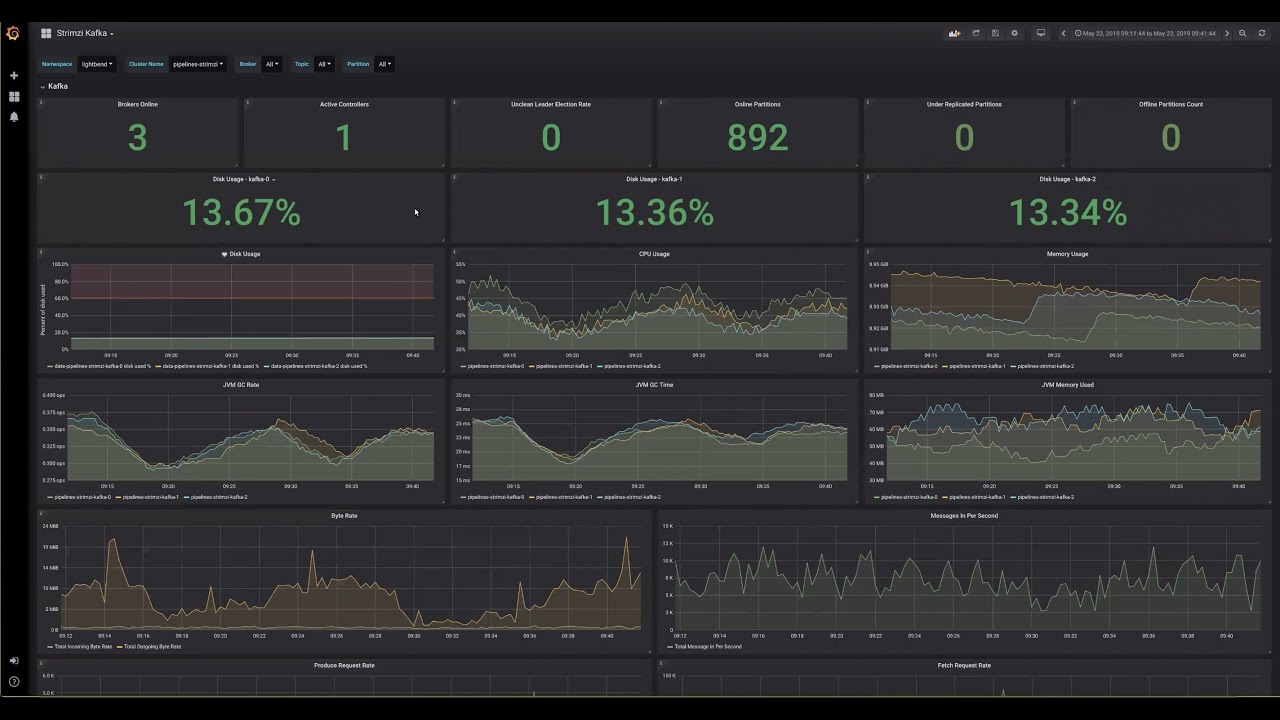
Task: Open the Unclean Leader Election Rate title menu
Action: click(x=551, y=104)
